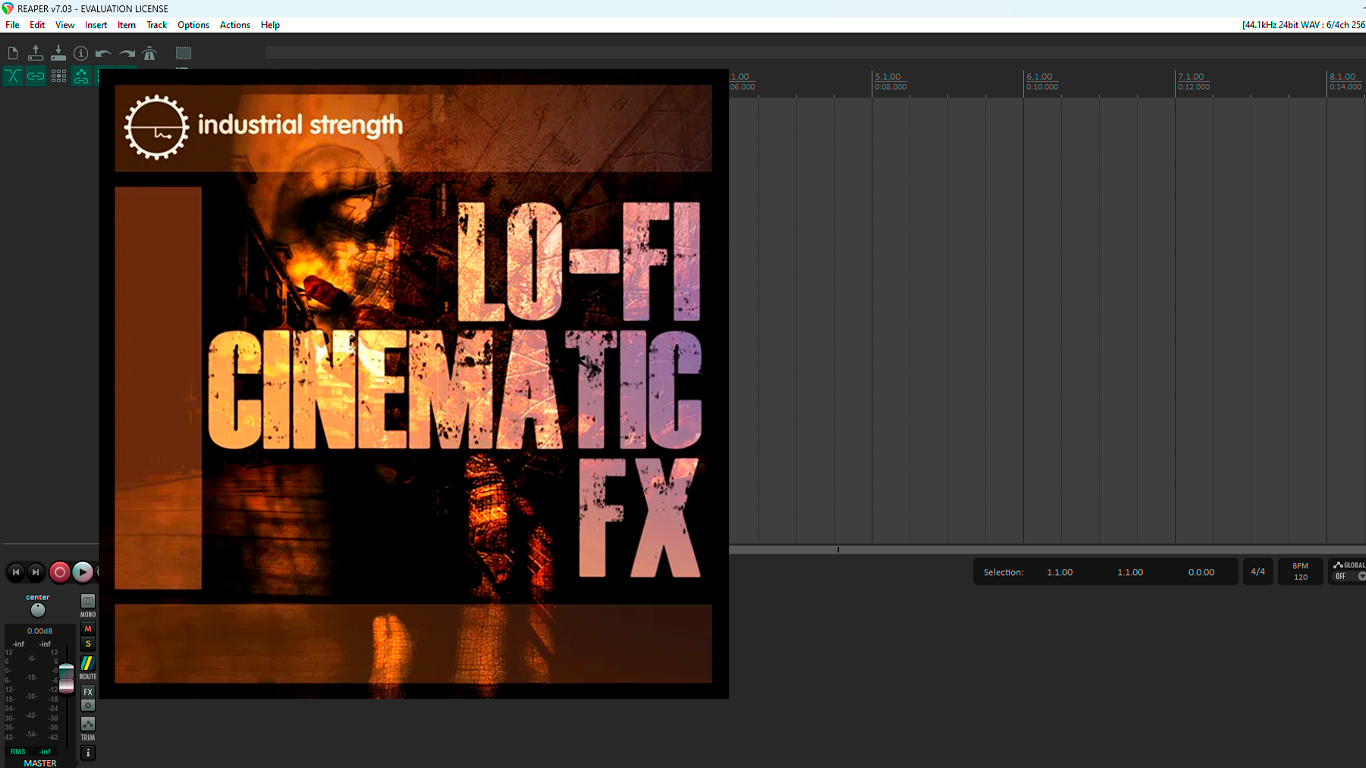Screen dimensions: 1366x768
Task: Click the Play button
Action: pyautogui.click(x=83, y=572)
